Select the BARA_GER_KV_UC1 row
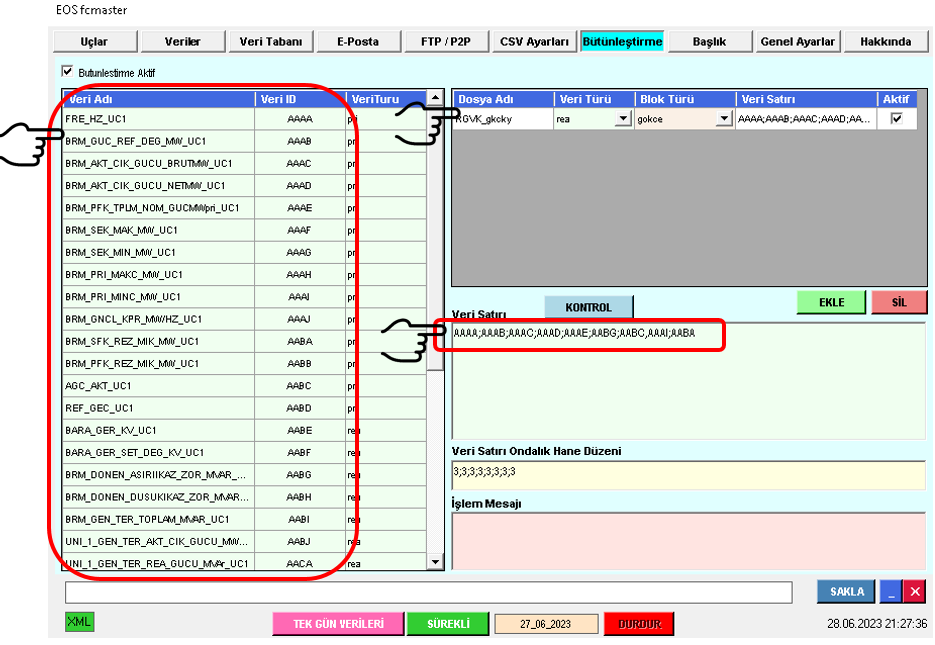Image resolution: width=935 pixels, height=645 pixels. (244, 430)
